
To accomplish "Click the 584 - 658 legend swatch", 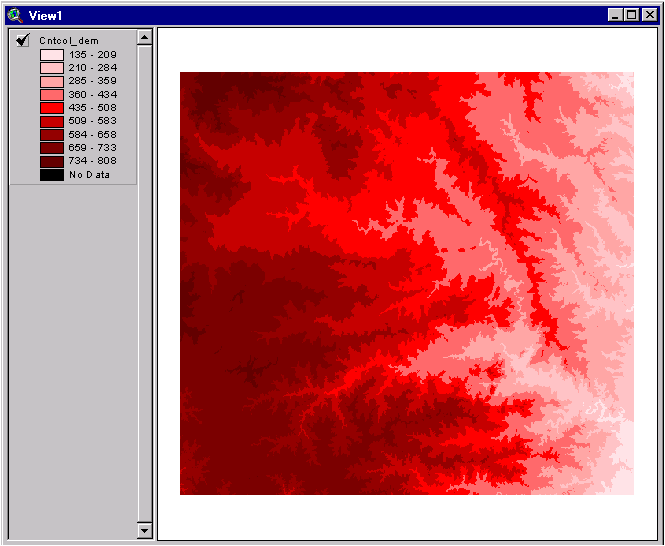I will (x=51, y=134).
